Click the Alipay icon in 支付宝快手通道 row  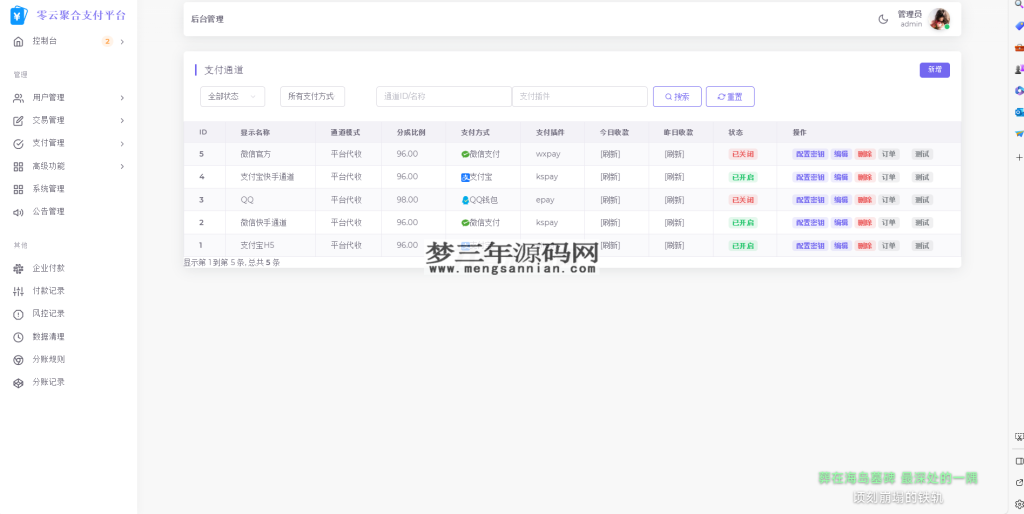465,177
